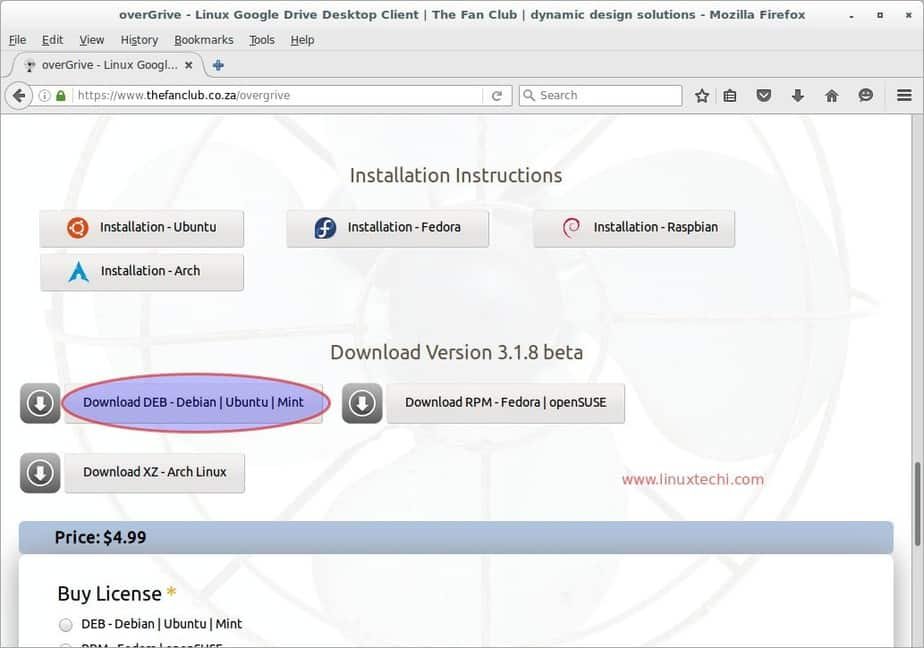The image size is (924, 648).
Task: Bookmark this page with the star icon
Action: [x=701, y=95]
